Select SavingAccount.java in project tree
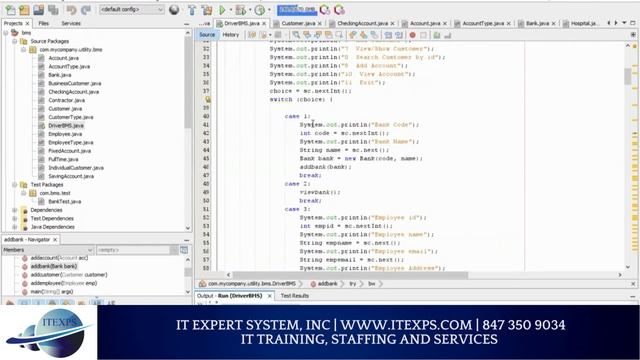640x360 pixels. click(x=71, y=176)
